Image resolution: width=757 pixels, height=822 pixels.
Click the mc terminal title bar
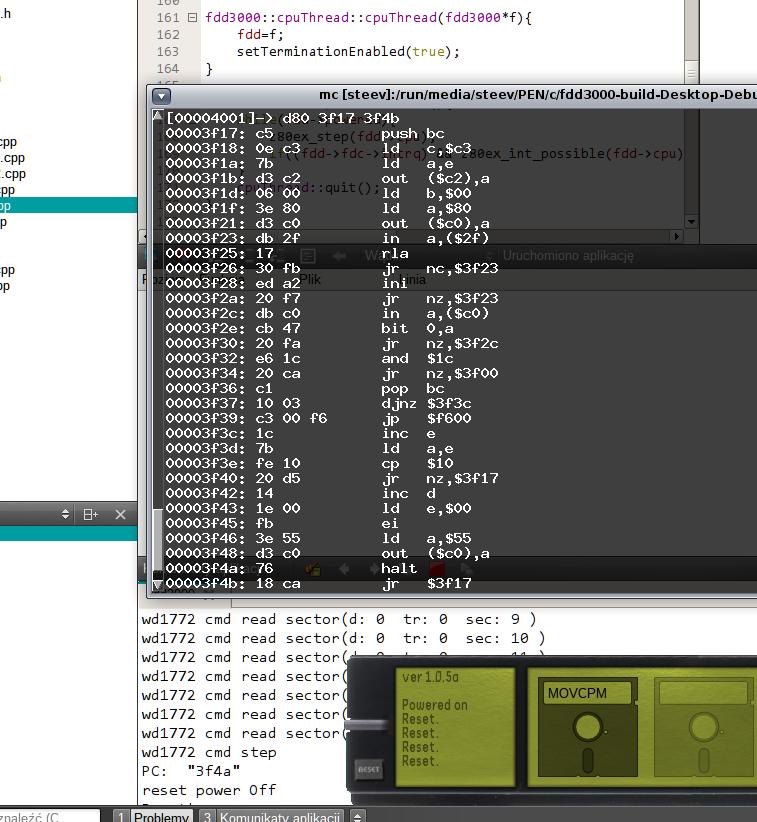[453, 95]
